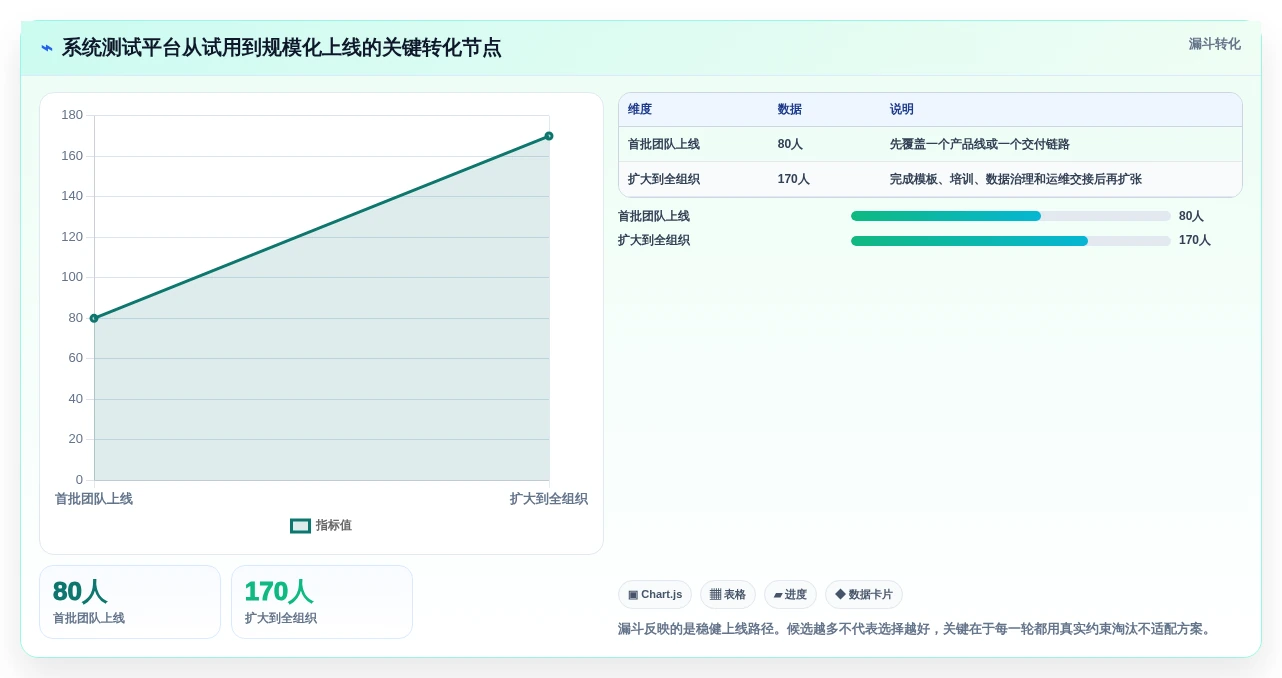Click the 数据卡片 chip

tap(864, 595)
